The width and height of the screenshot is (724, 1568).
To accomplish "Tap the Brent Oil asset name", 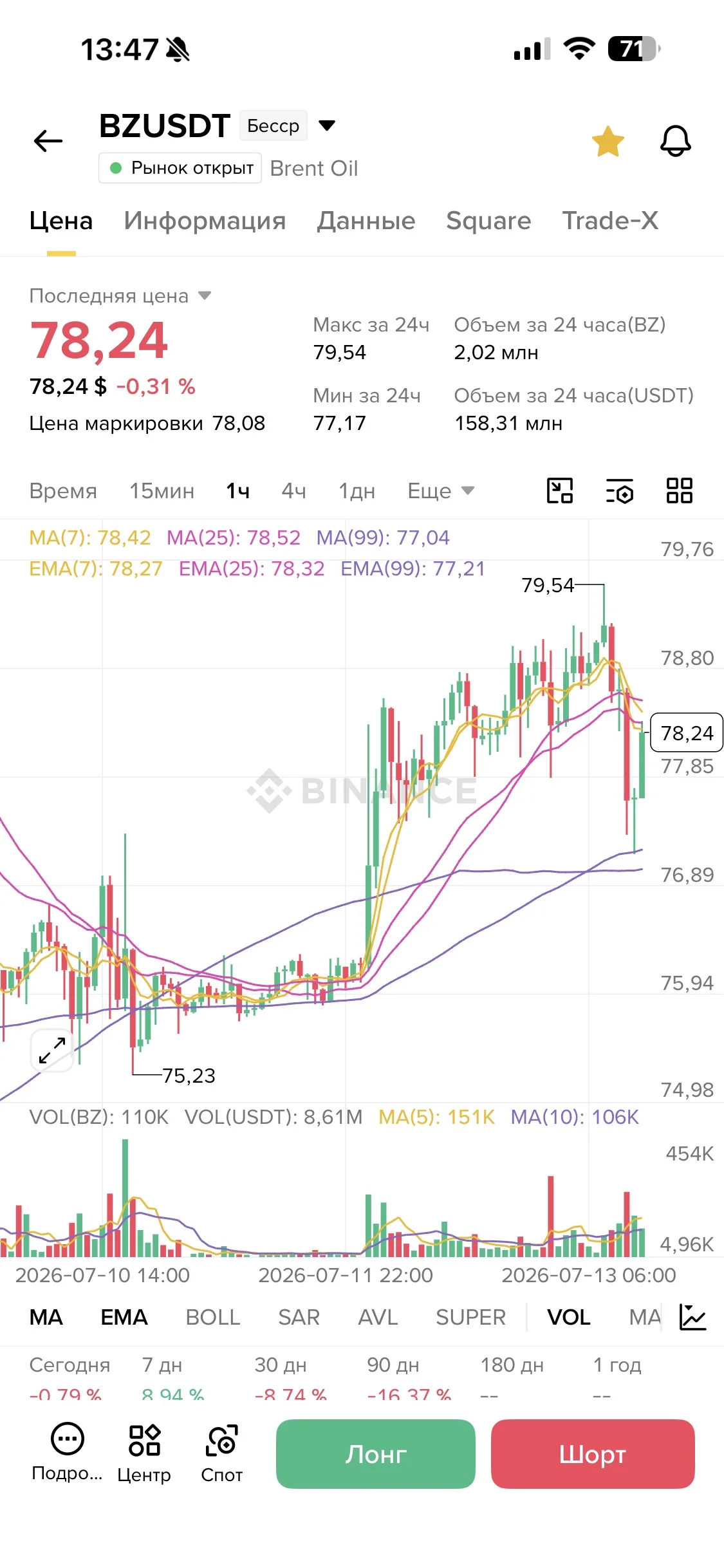I will (x=314, y=169).
